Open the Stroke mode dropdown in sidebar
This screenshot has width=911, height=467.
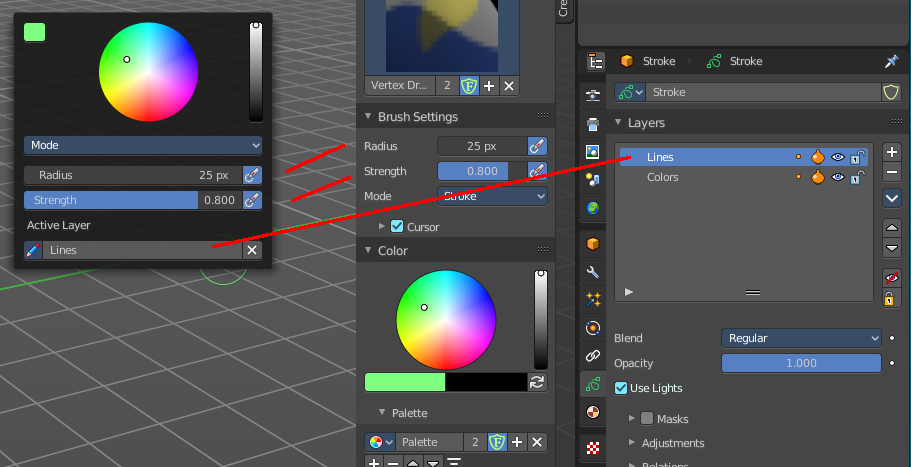(x=492, y=196)
